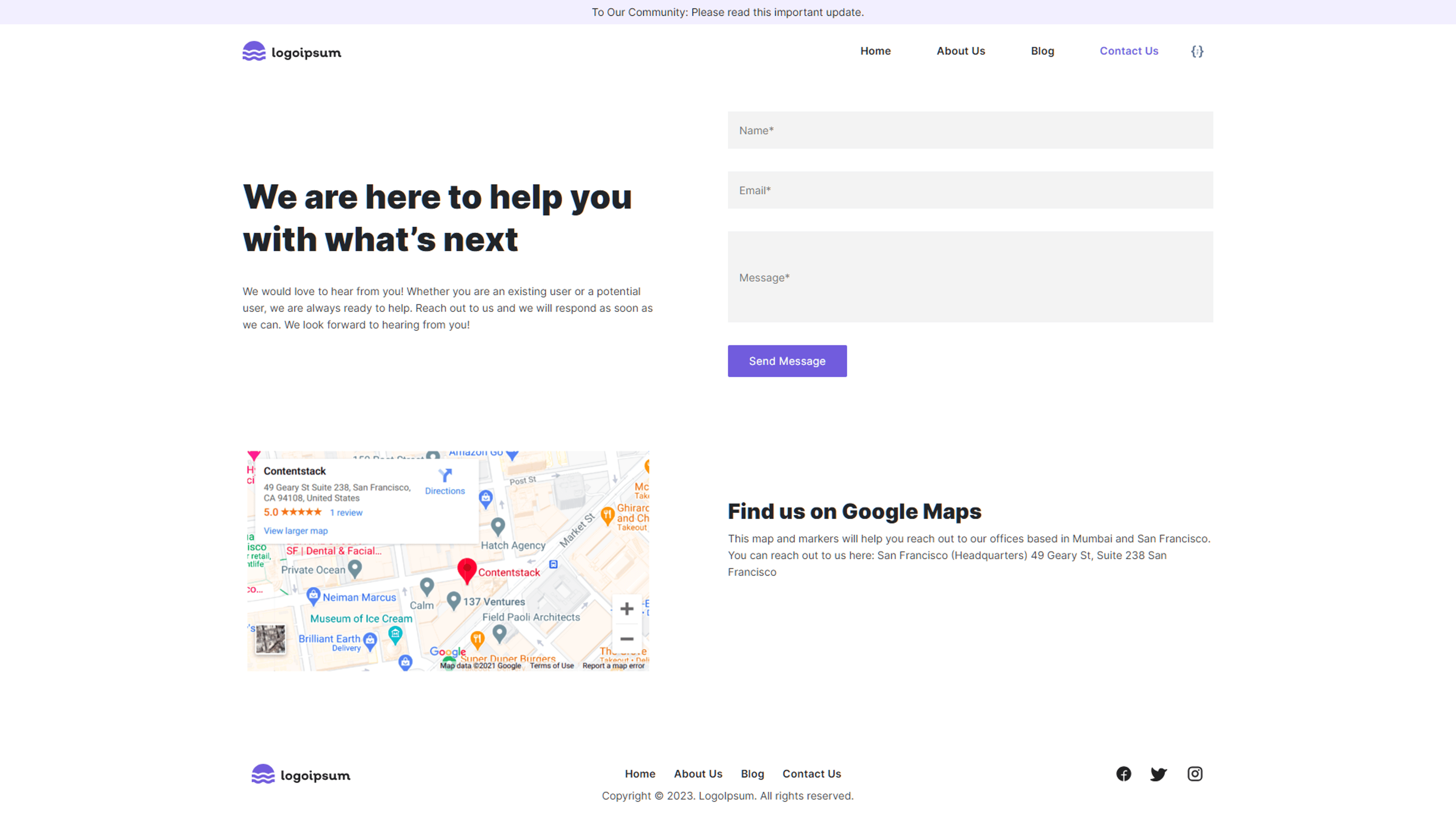1456x820 pixels.
Task: Open the Instagram icon in footer
Action: [1195, 774]
